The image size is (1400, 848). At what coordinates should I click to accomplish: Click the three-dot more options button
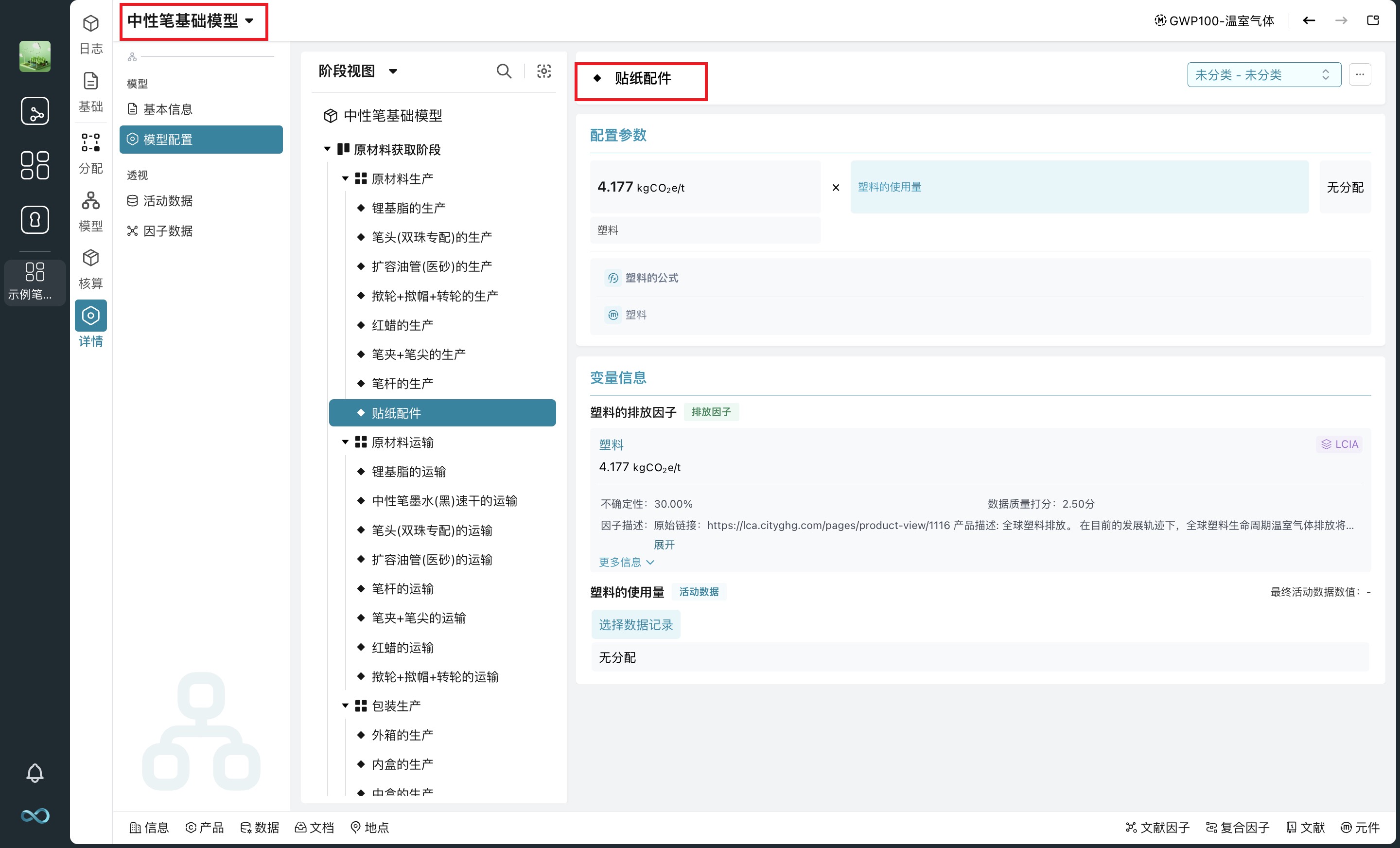(x=1360, y=74)
